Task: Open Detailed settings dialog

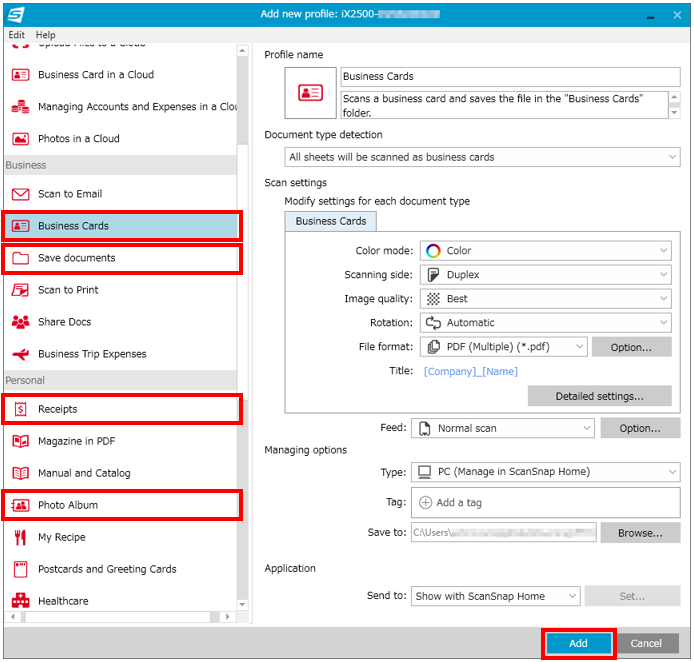Action: pos(599,396)
